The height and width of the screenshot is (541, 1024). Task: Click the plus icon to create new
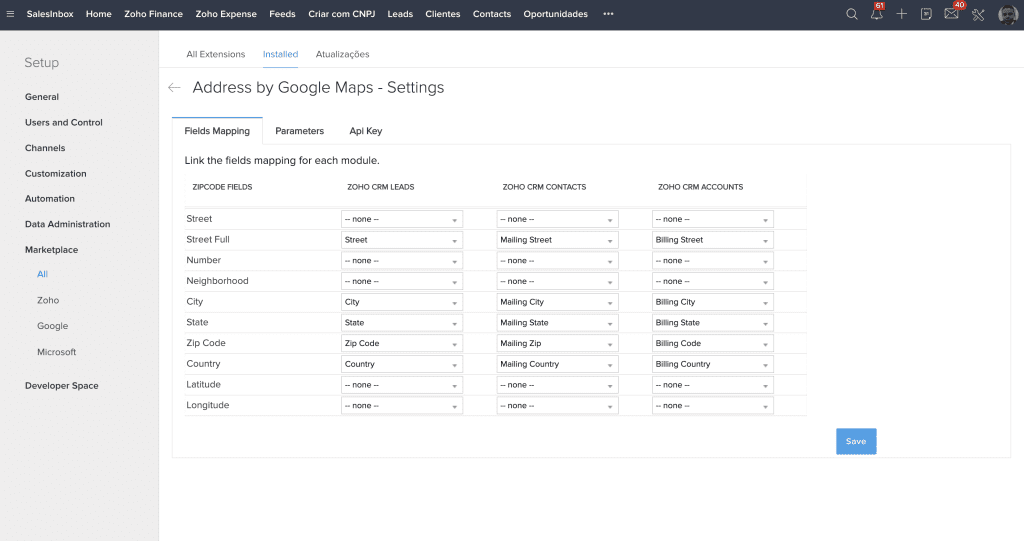[902, 14]
